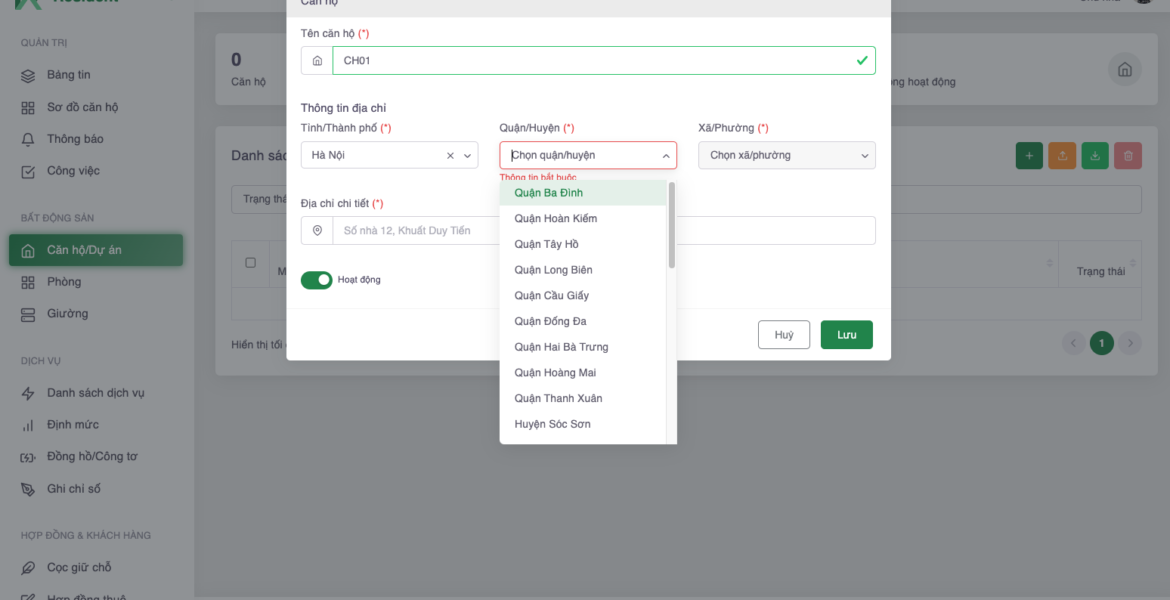Click the red trash delete button
The height and width of the screenshot is (600, 1170).
click(1128, 156)
